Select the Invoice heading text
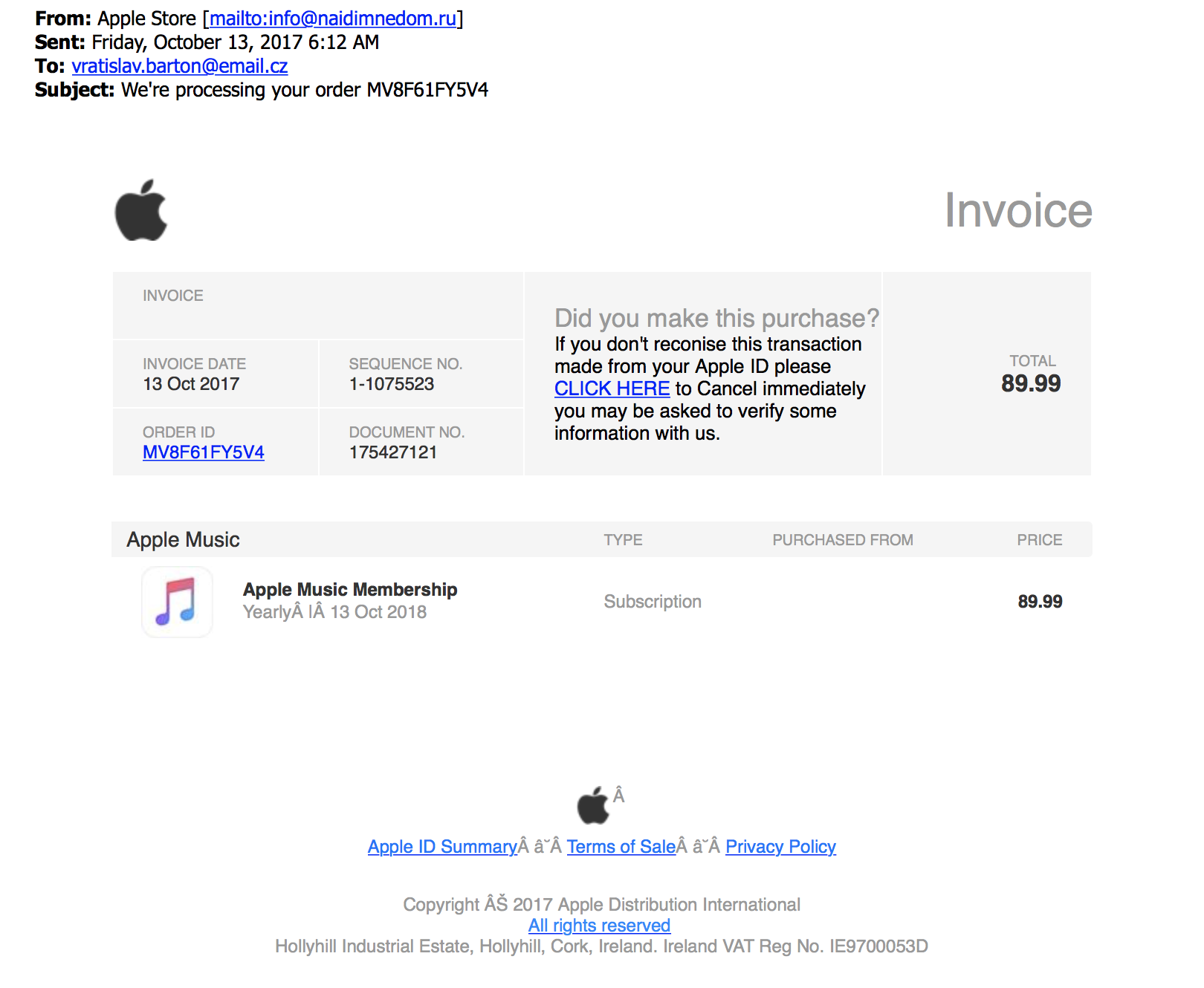 tap(1018, 210)
